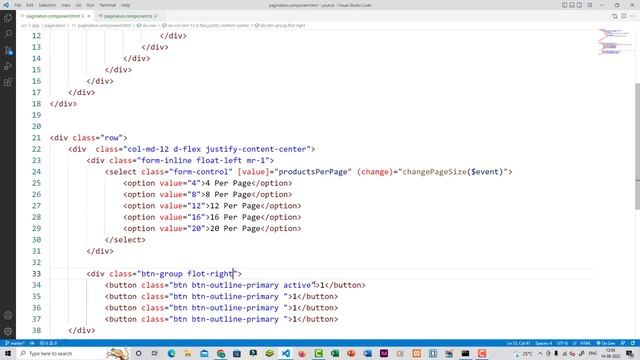Open the Help menu
The image size is (640, 360).
click(125, 5)
